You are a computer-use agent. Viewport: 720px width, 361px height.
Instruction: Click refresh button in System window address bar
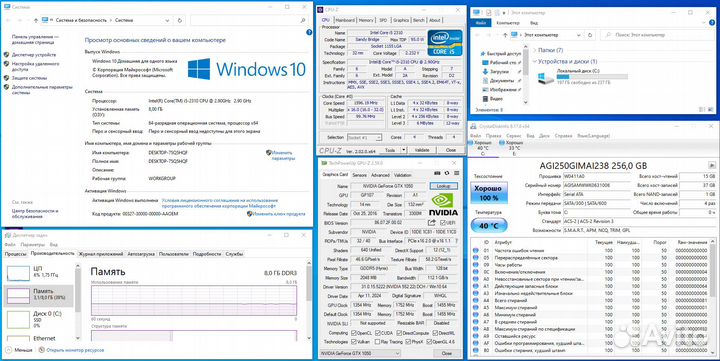tap(180, 20)
